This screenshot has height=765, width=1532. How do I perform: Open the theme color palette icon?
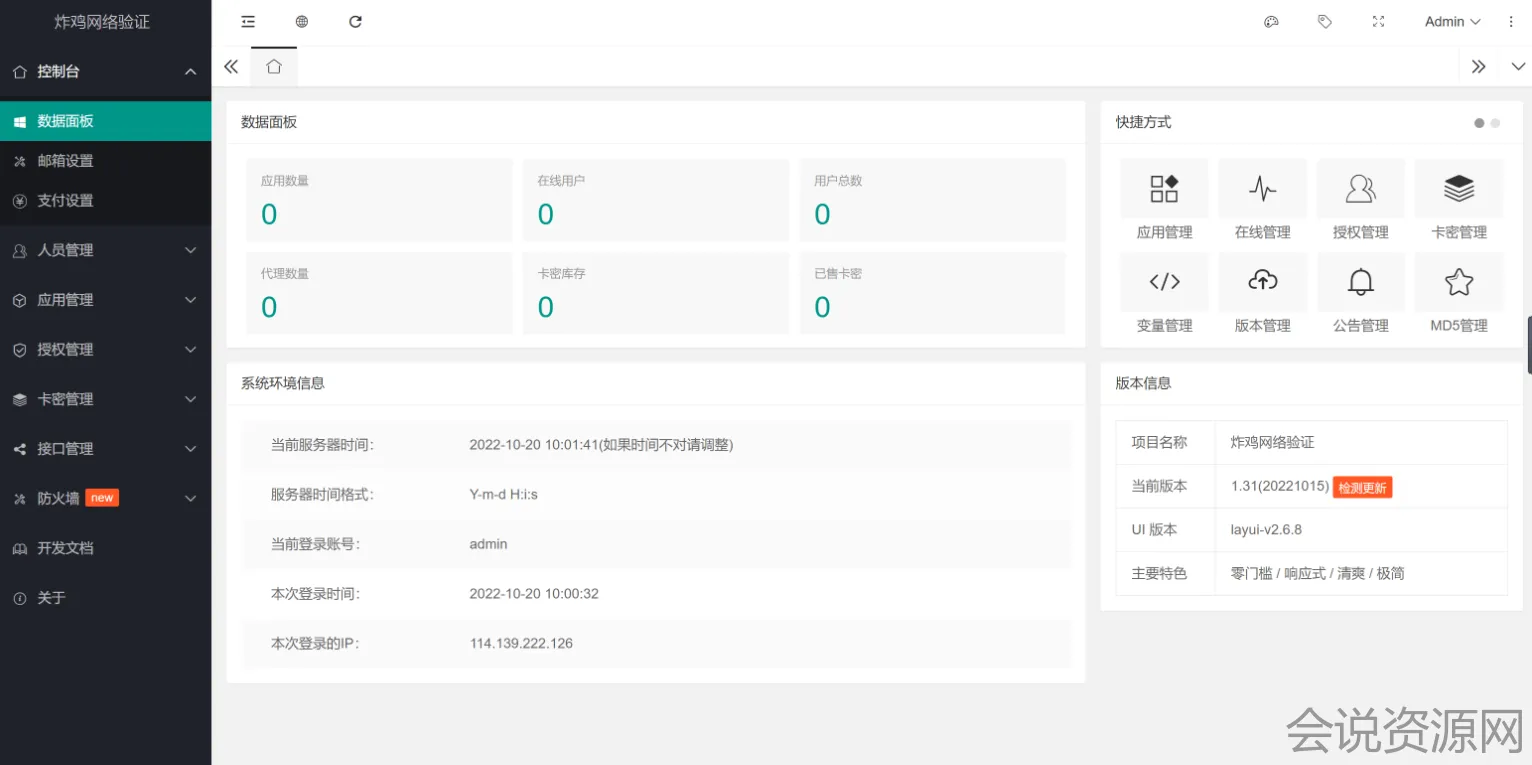tap(1271, 22)
